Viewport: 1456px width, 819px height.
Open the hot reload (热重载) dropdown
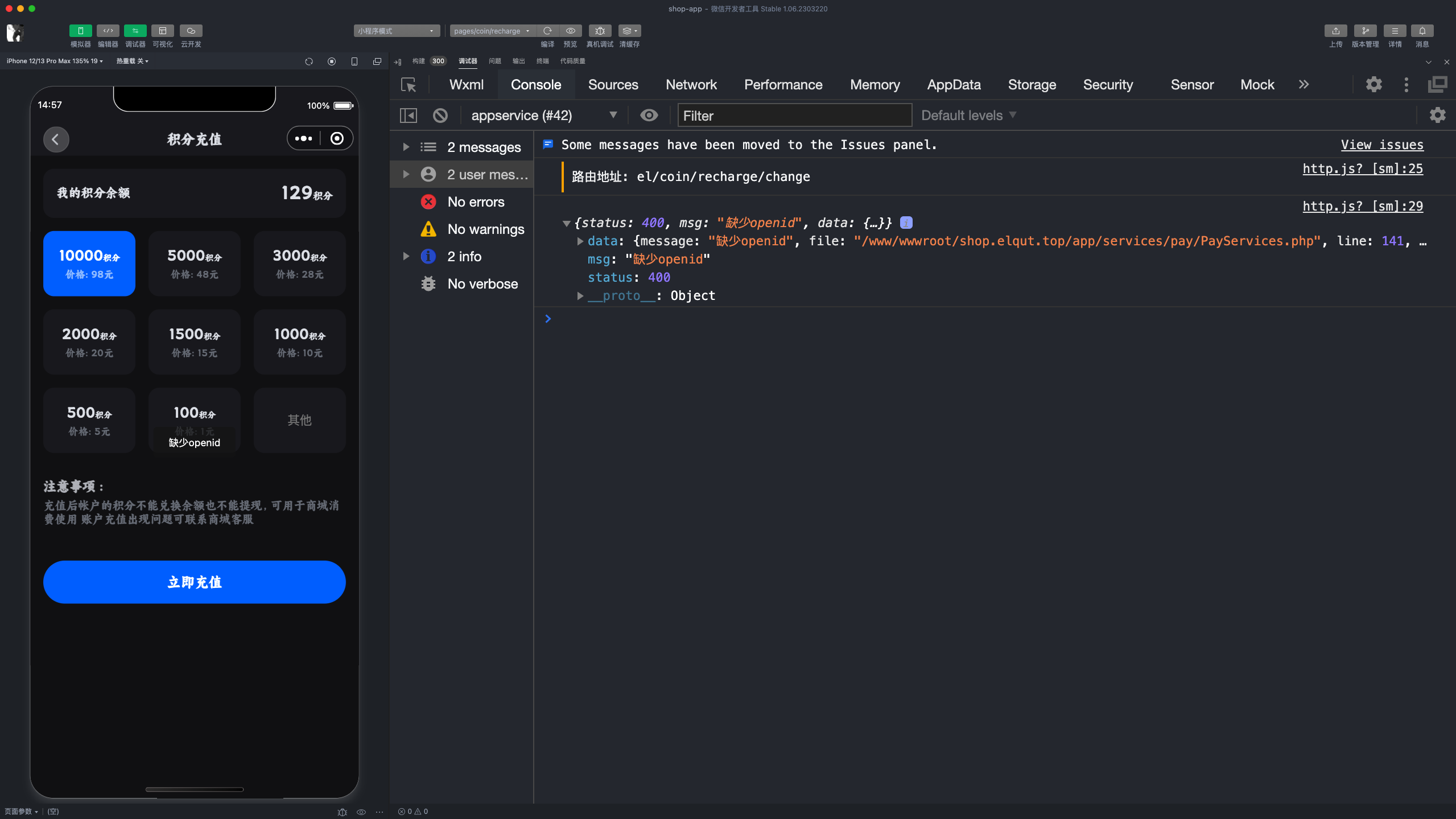pos(132,61)
